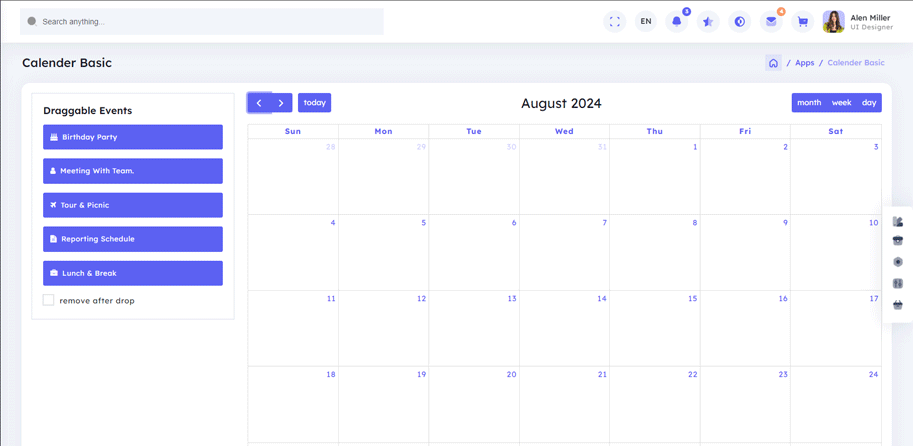Go to the previous month
The image size is (913, 446).
coord(259,103)
